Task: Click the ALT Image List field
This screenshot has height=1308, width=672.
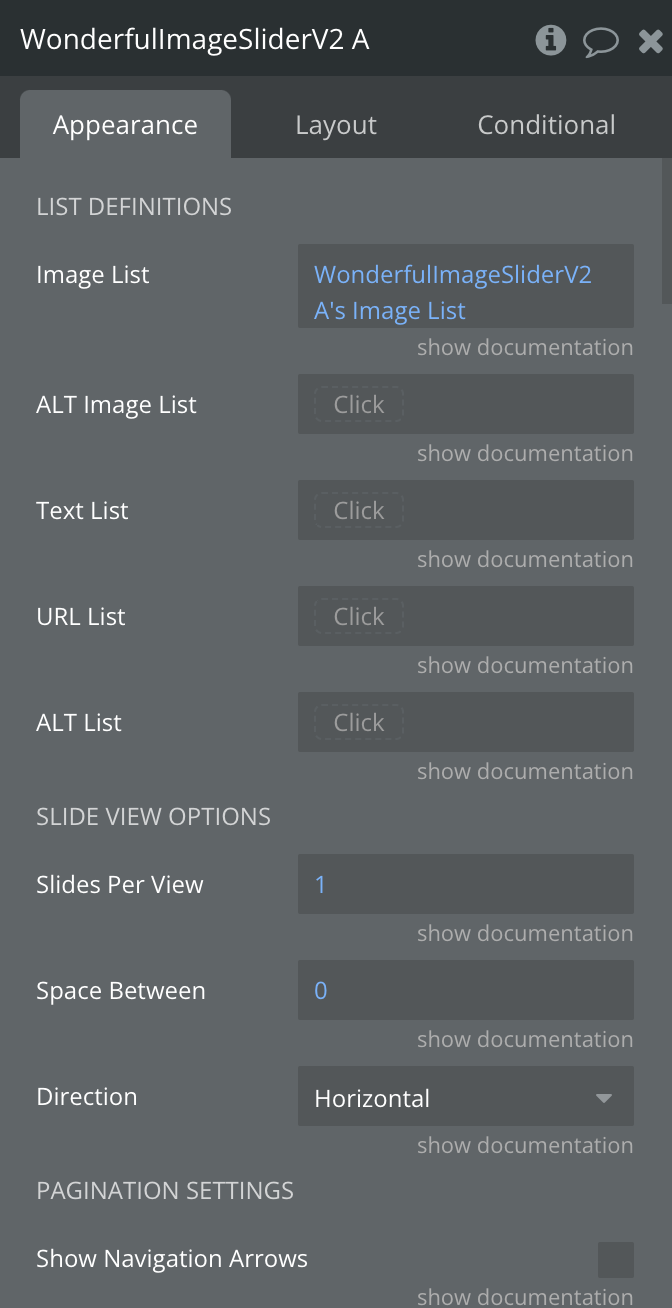Action: pos(465,404)
